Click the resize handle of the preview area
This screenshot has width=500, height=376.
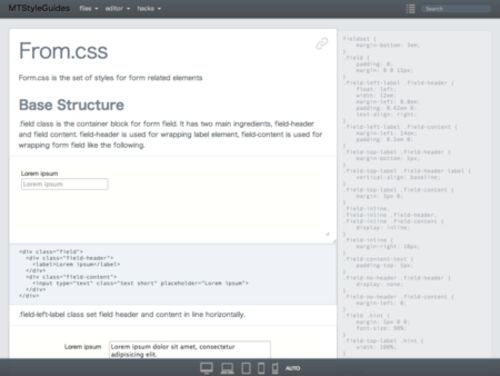tap(328, 234)
